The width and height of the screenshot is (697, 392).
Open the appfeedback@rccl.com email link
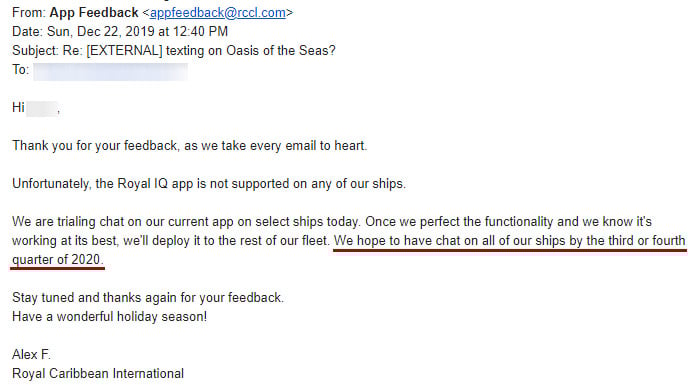coord(218,13)
